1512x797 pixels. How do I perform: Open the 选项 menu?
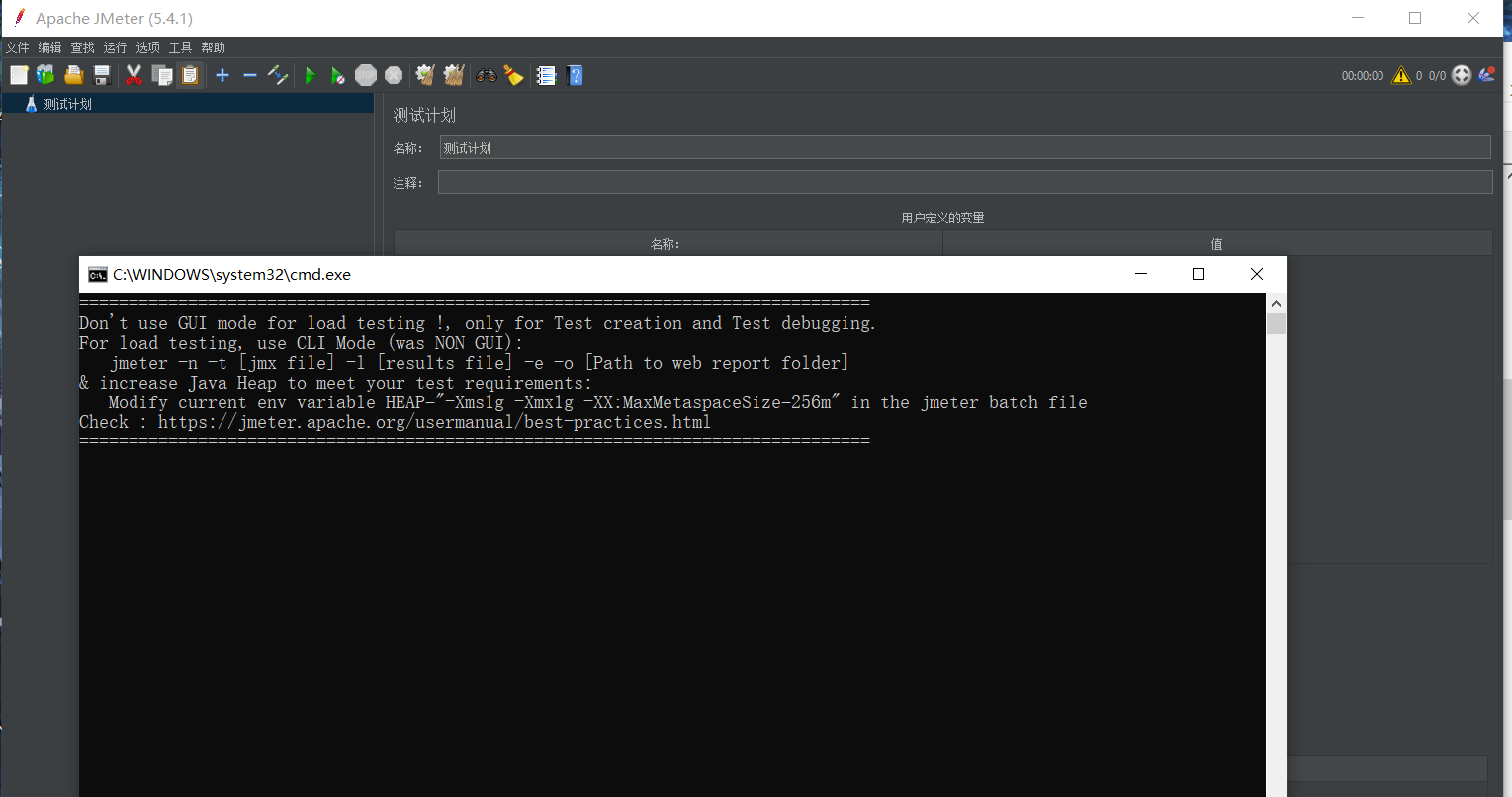tap(147, 47)
